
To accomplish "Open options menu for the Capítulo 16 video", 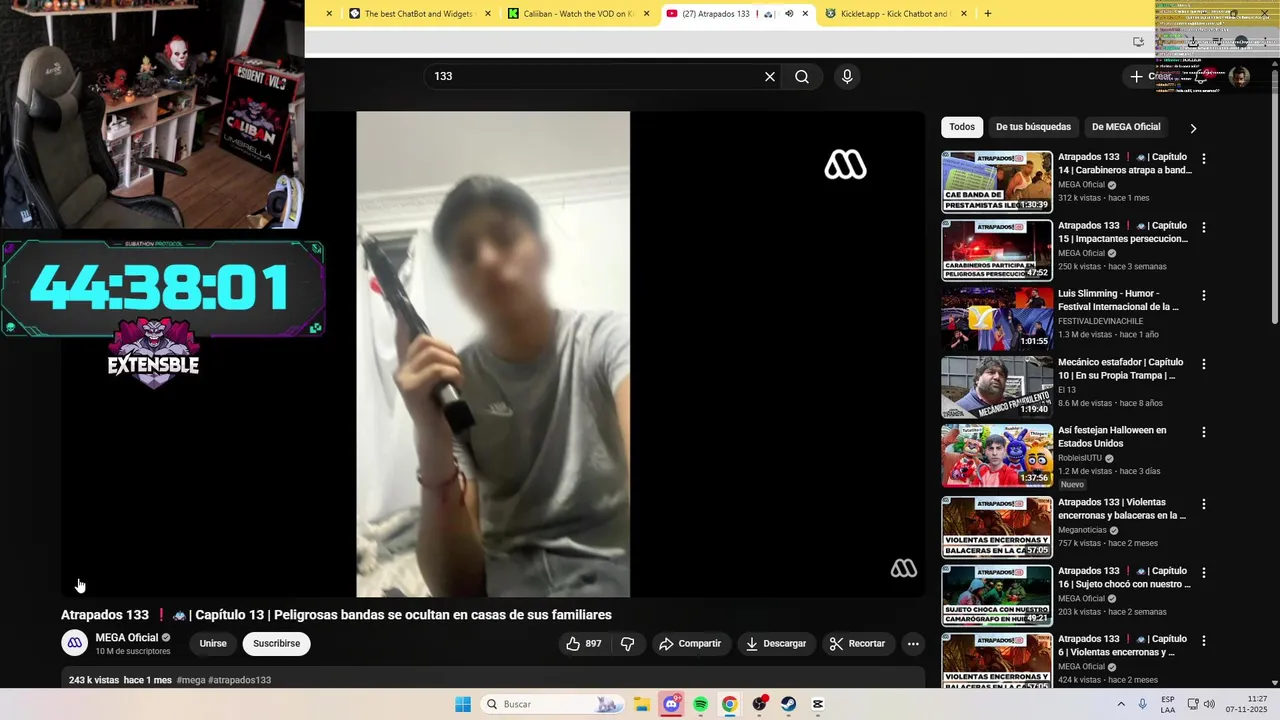I will pos(1204,573).
